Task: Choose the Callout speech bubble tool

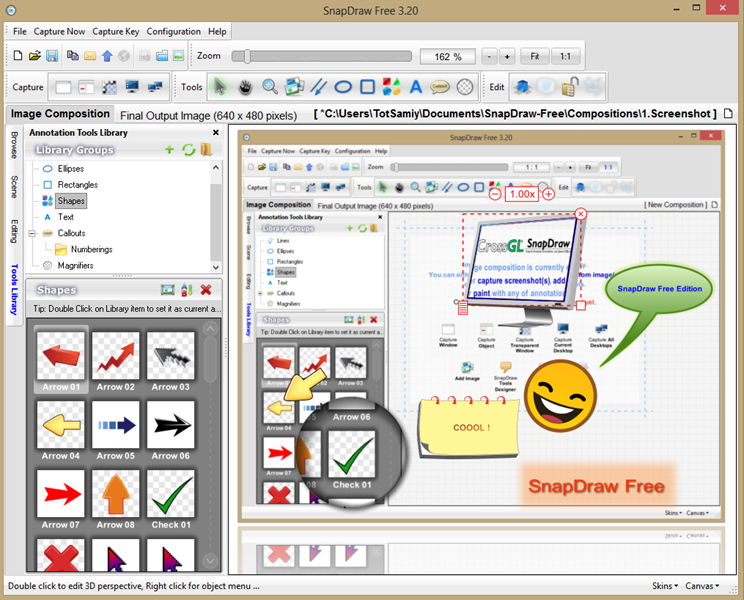Action: pos(440,87)
